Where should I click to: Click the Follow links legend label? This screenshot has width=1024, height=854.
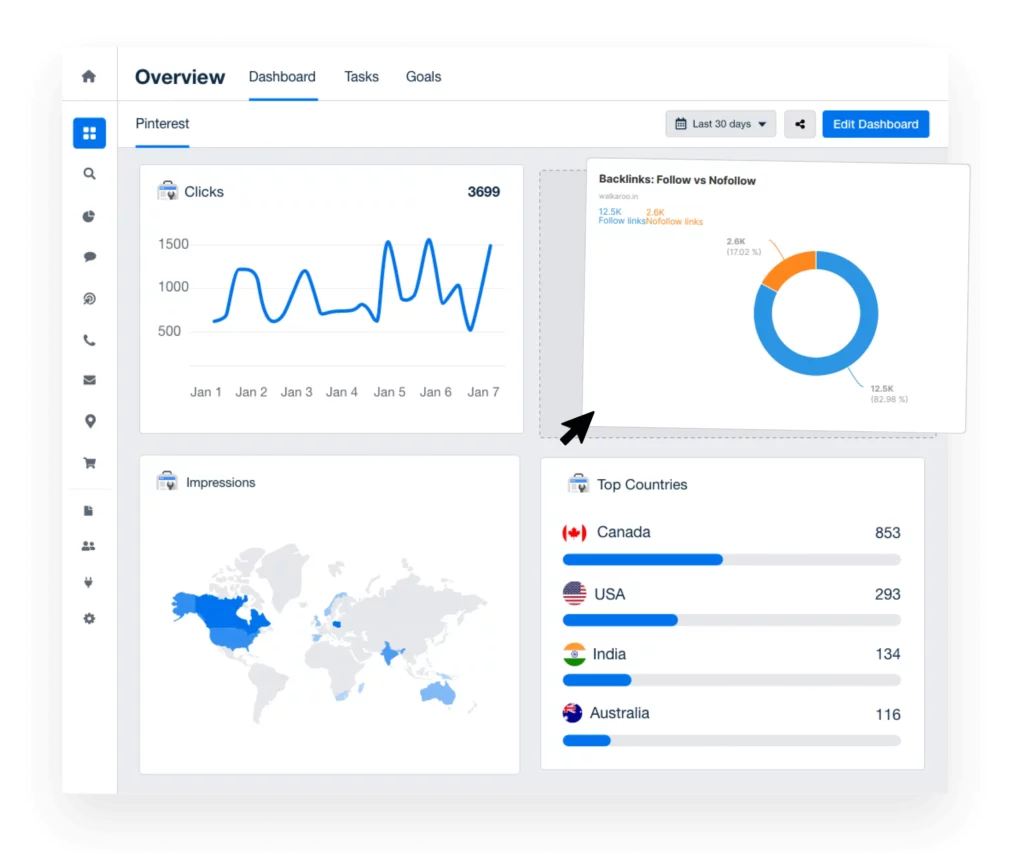coord(621,221)
